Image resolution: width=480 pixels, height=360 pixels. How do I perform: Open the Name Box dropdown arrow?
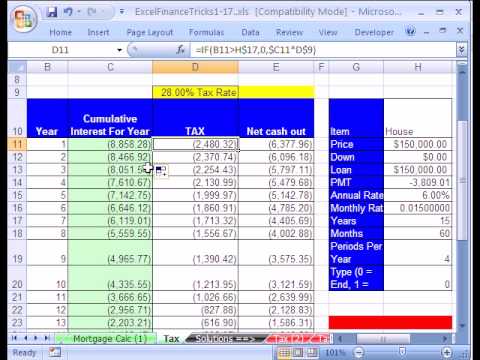pos(119,50)
